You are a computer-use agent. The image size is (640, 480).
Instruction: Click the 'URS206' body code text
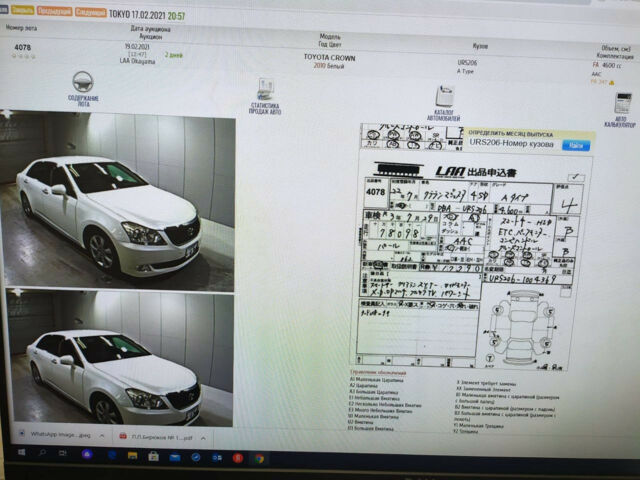pos(467,63)
